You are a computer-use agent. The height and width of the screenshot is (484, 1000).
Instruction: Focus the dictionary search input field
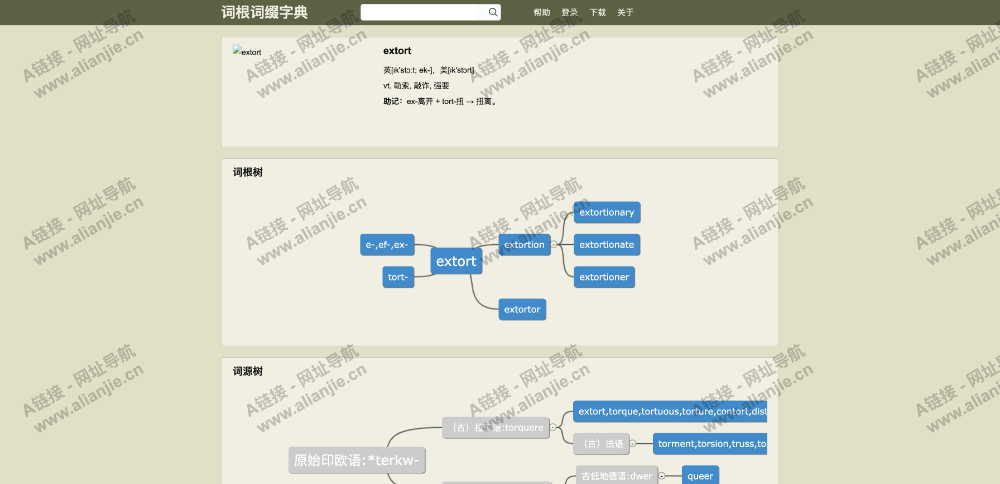click(423, 12)
